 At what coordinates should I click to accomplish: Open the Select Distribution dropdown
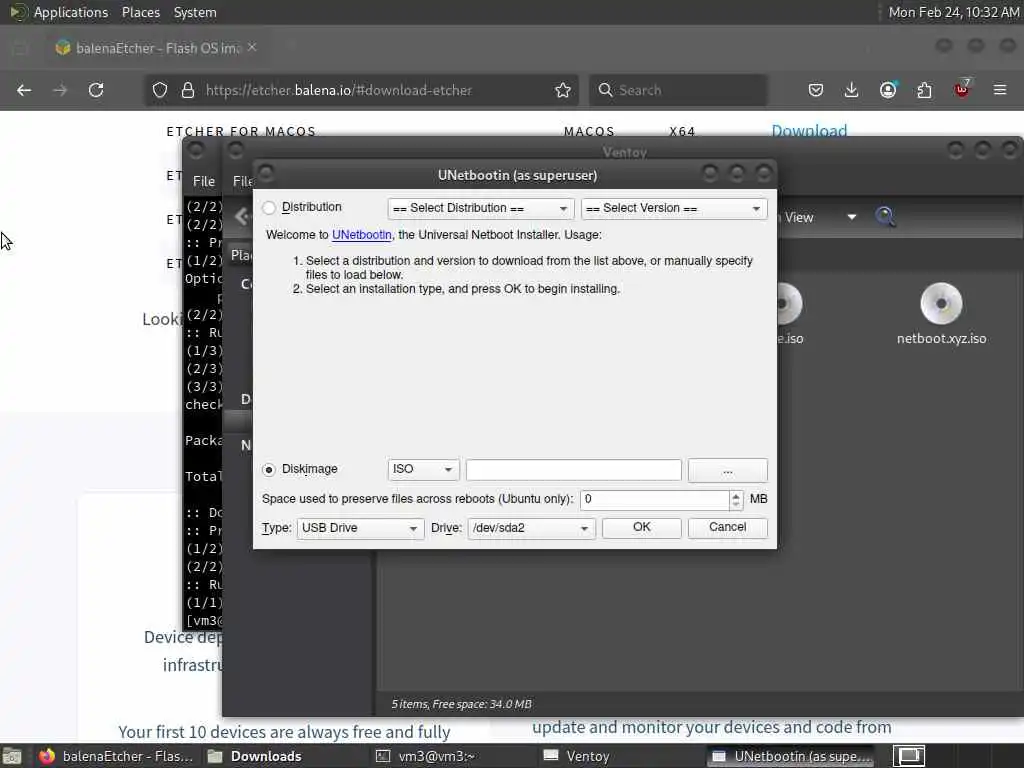[x=481, y=208]
